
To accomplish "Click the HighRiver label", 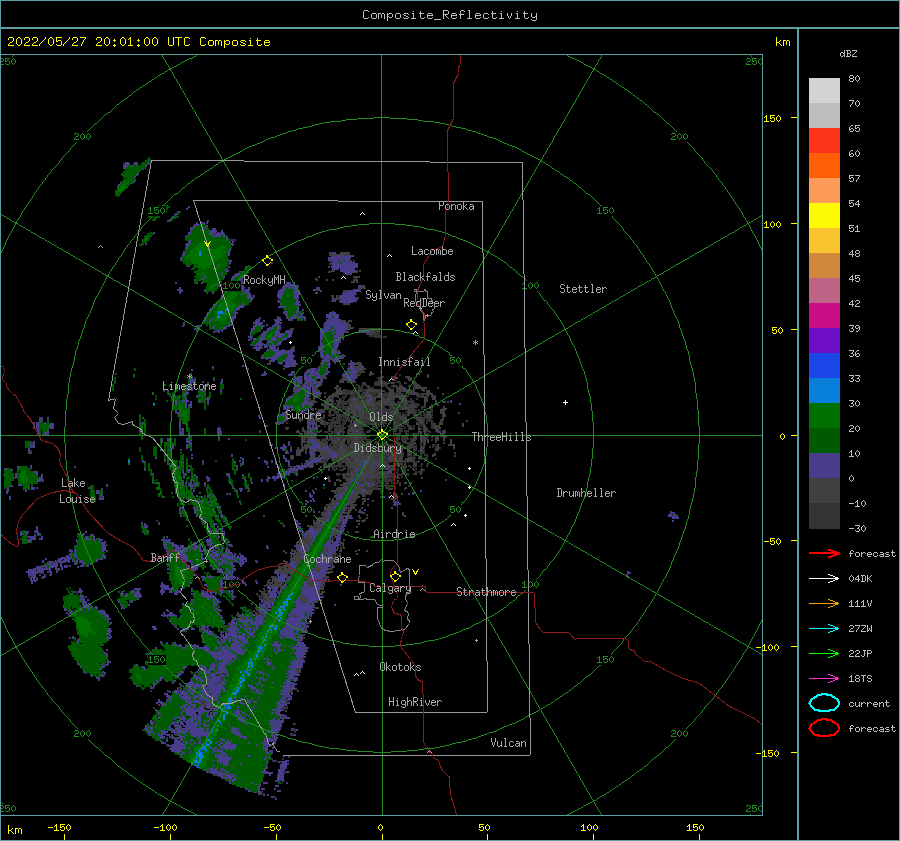I will (x=415, y=702).
